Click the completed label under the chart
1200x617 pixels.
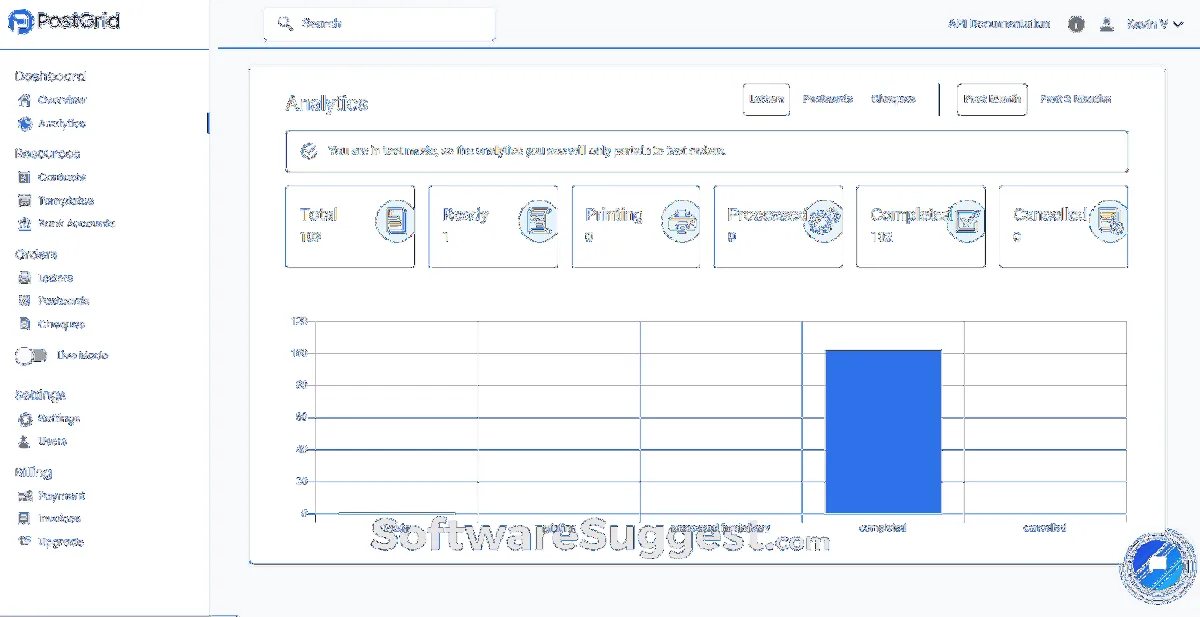click(x=882, y=527)
